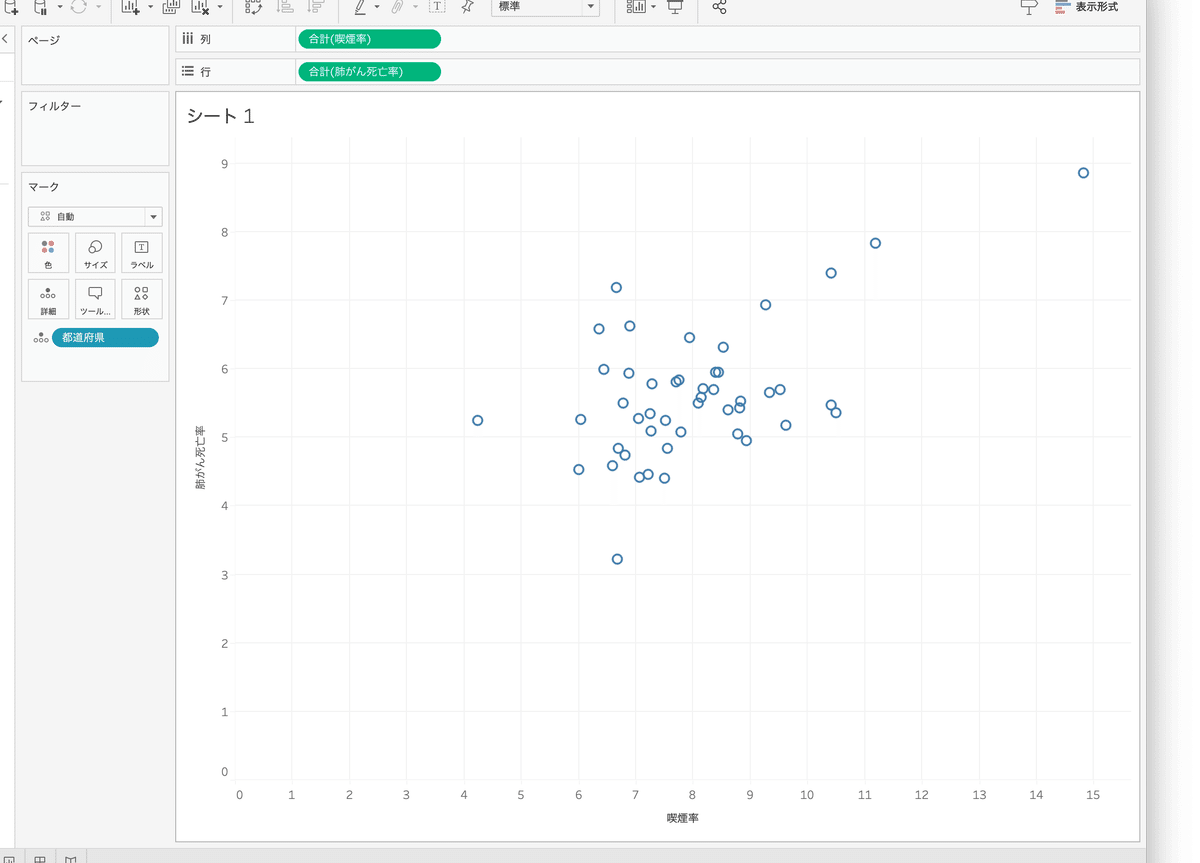The height and width of the screenshot is (863, 1200).
Task: Click the new worksheet icon
Action: pyautogui.click(x=130, y=7)
